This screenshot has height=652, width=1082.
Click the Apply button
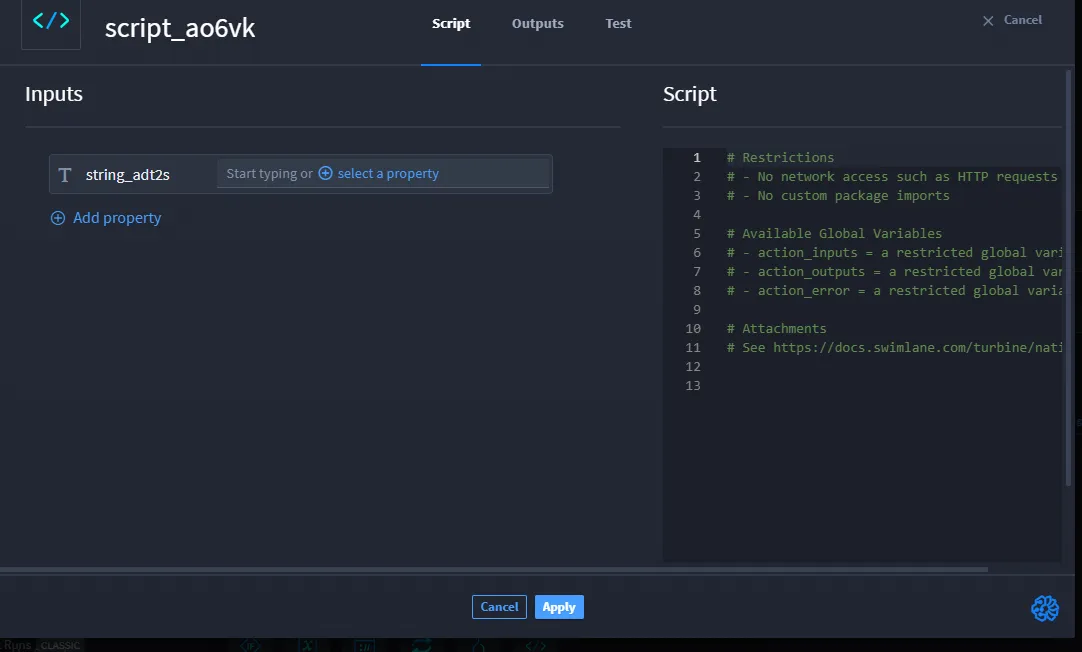[x=559, y=607]
